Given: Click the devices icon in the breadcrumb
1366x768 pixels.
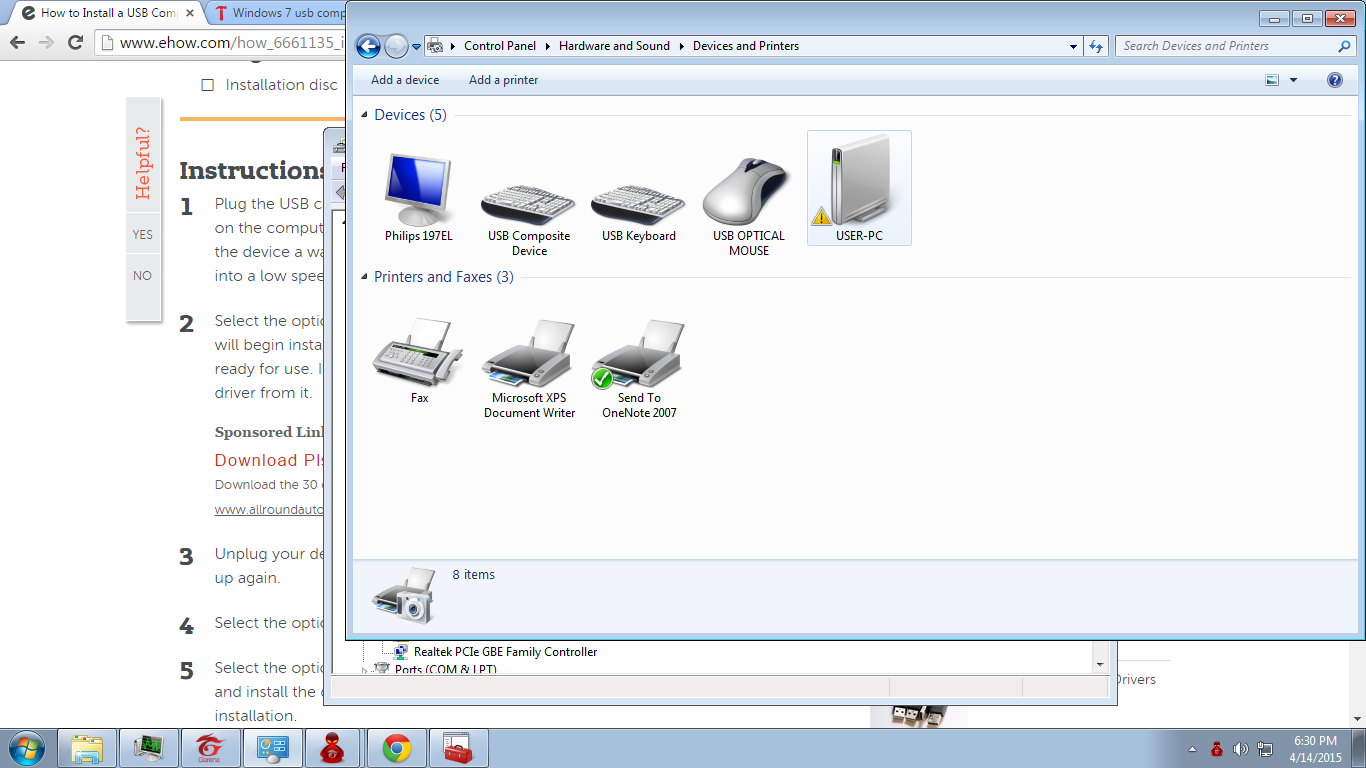Looking at the screenshot, I should click(x=435, y=46).
